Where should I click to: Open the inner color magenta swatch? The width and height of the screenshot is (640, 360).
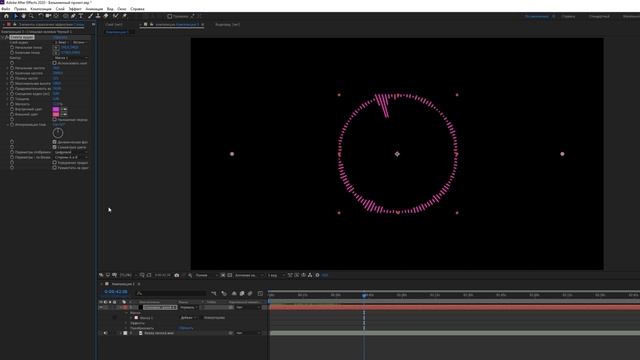[56, 109]
